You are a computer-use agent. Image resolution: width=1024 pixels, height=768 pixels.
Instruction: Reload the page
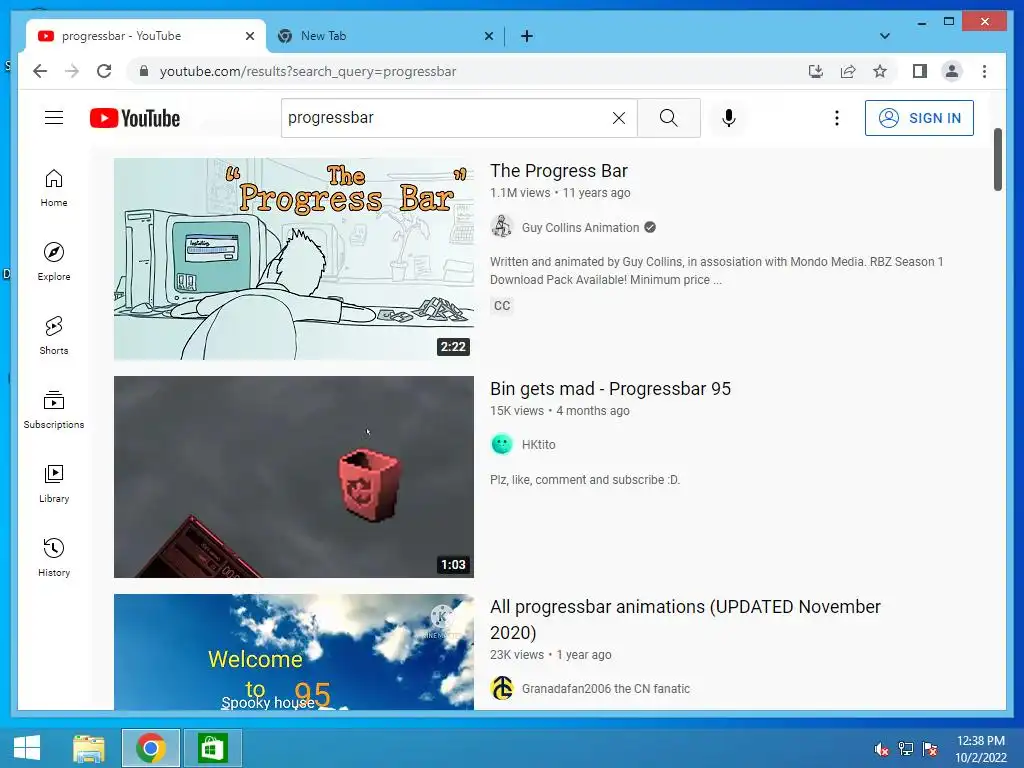pos(104,71)
